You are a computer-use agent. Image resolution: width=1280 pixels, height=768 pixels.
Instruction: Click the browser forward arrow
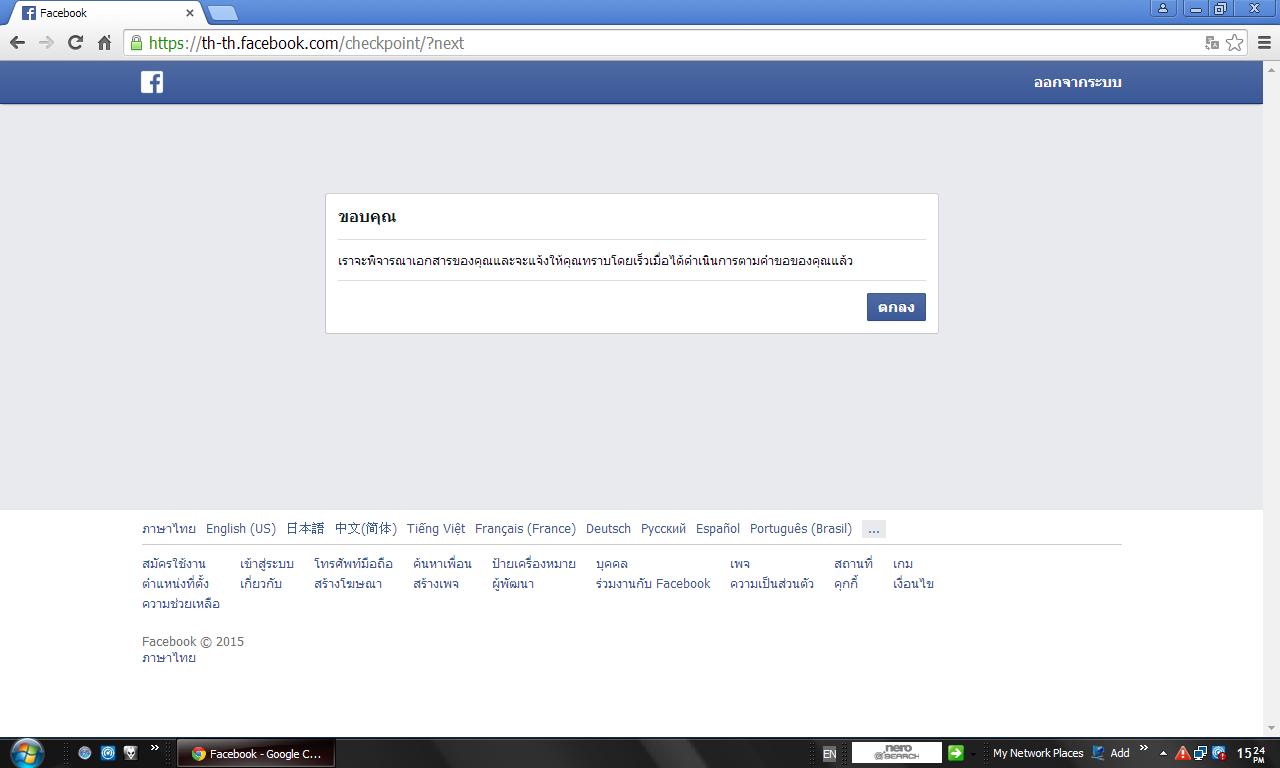click(46, 43)
